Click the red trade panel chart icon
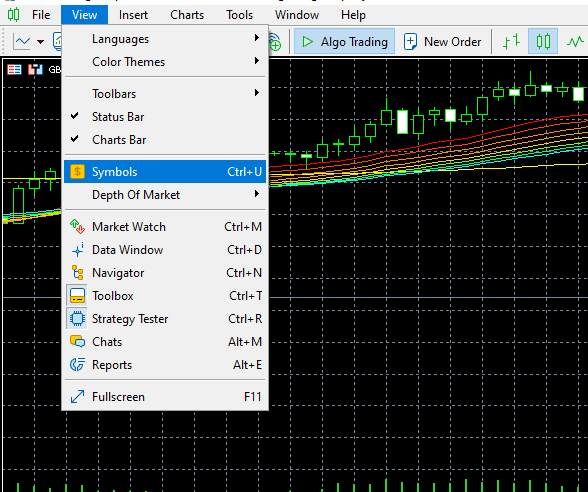Screen dimensions: 588x492 [x=14, y=70]
